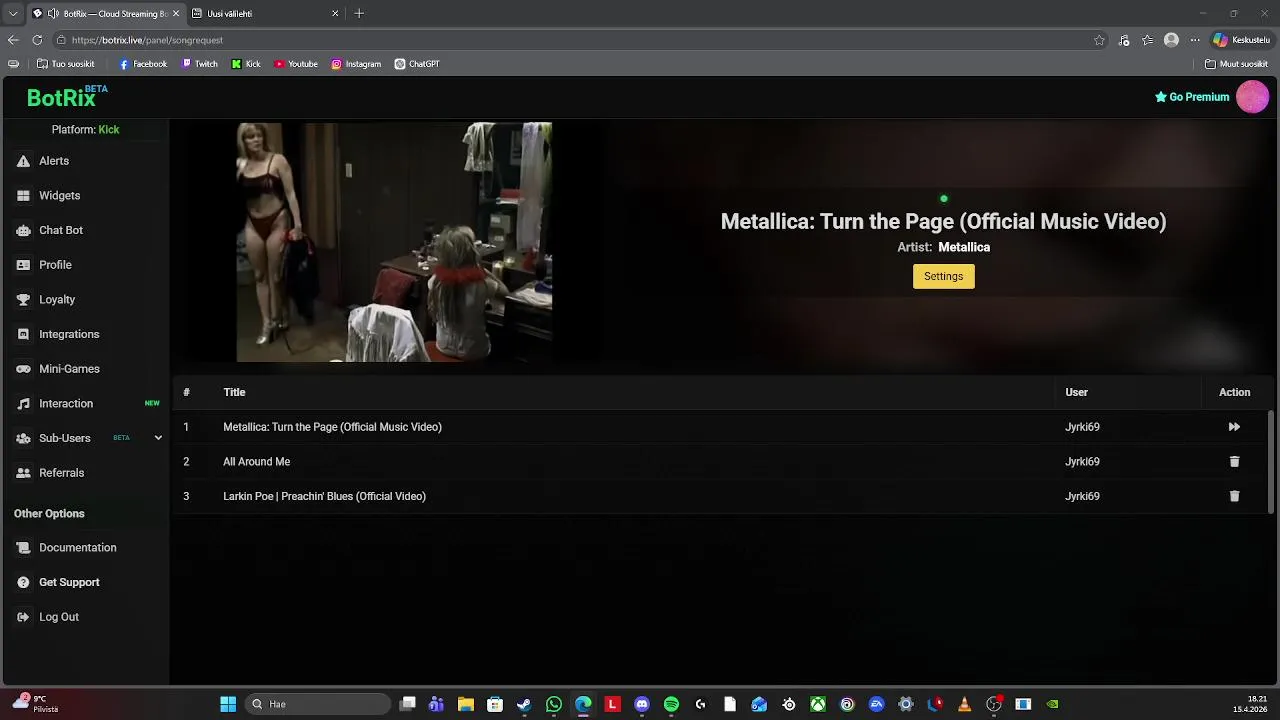Viewport: 1280px width, 720px height.
Task: Open the Youtube bookmark
Action: pos(296,64)
